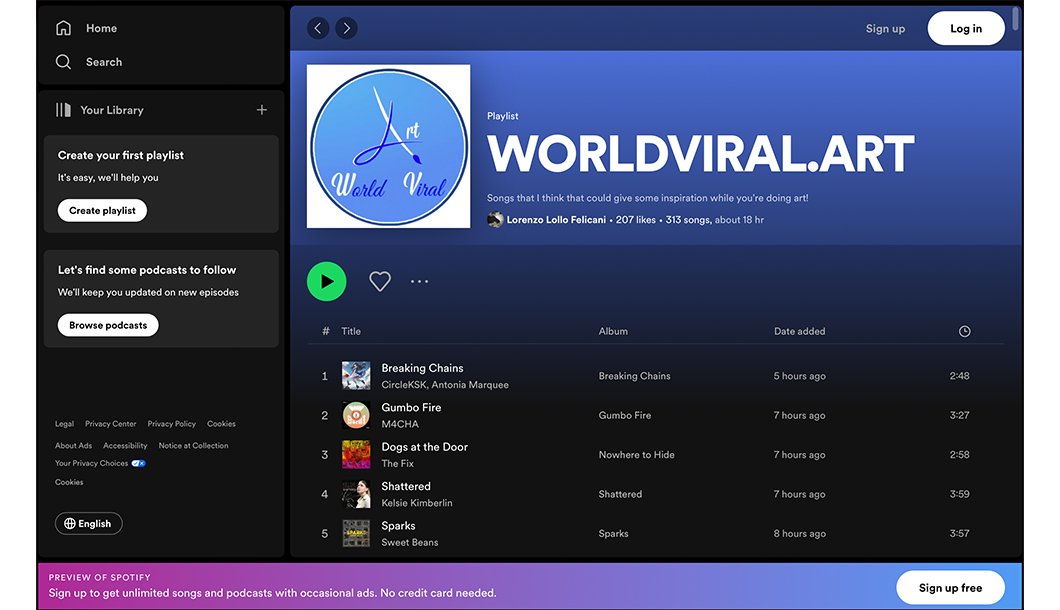Open Lorenzo Lollo Felicani's profile link
Screen dimensions: 1060x610
[556, 220]
